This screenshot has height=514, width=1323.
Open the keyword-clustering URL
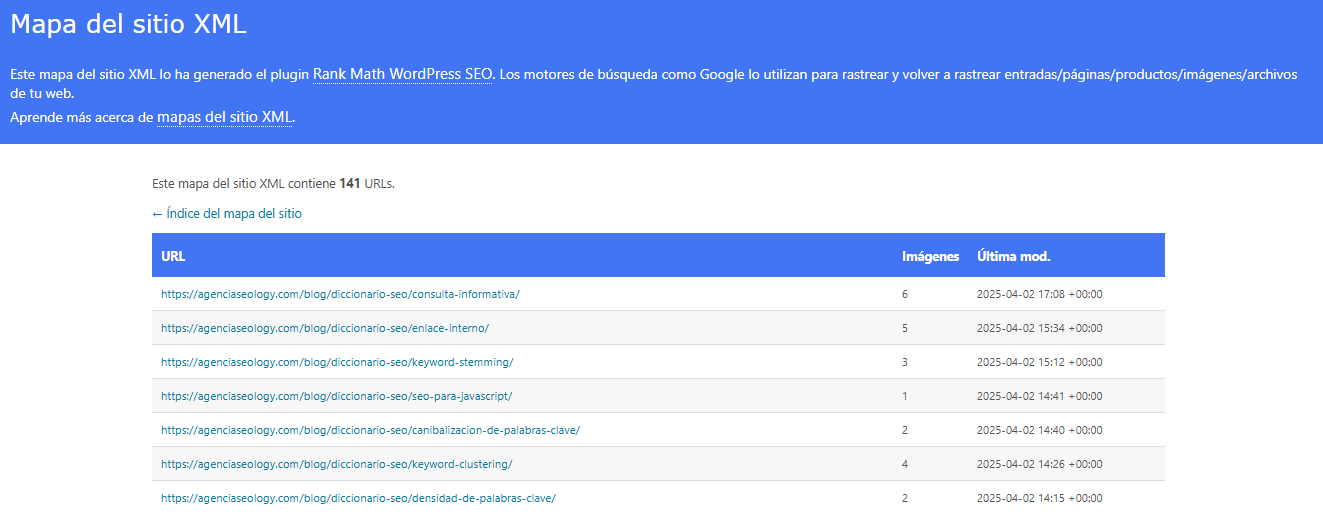tap(336, 464)
